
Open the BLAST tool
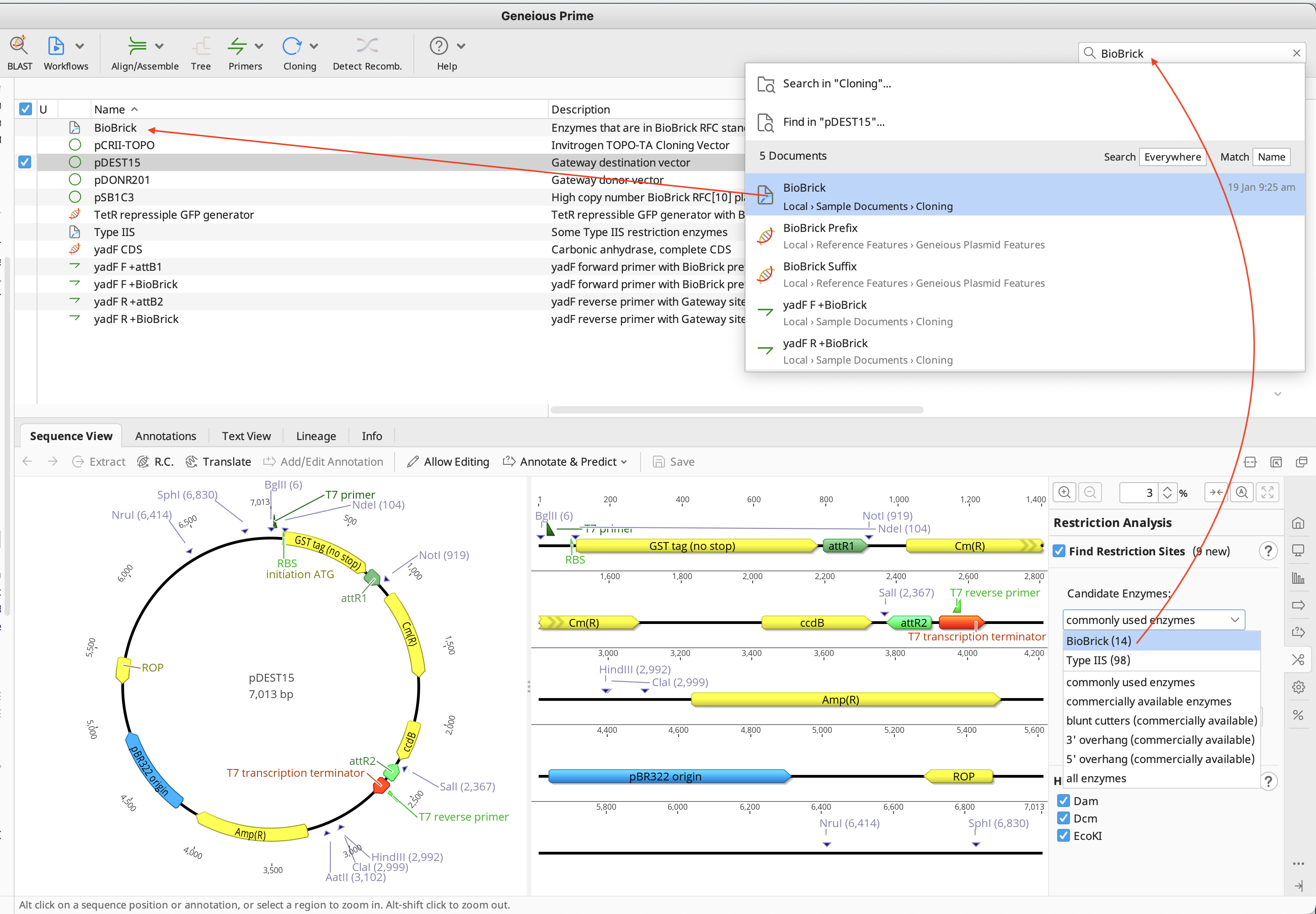pyautogui.click(x=19, y=46)
